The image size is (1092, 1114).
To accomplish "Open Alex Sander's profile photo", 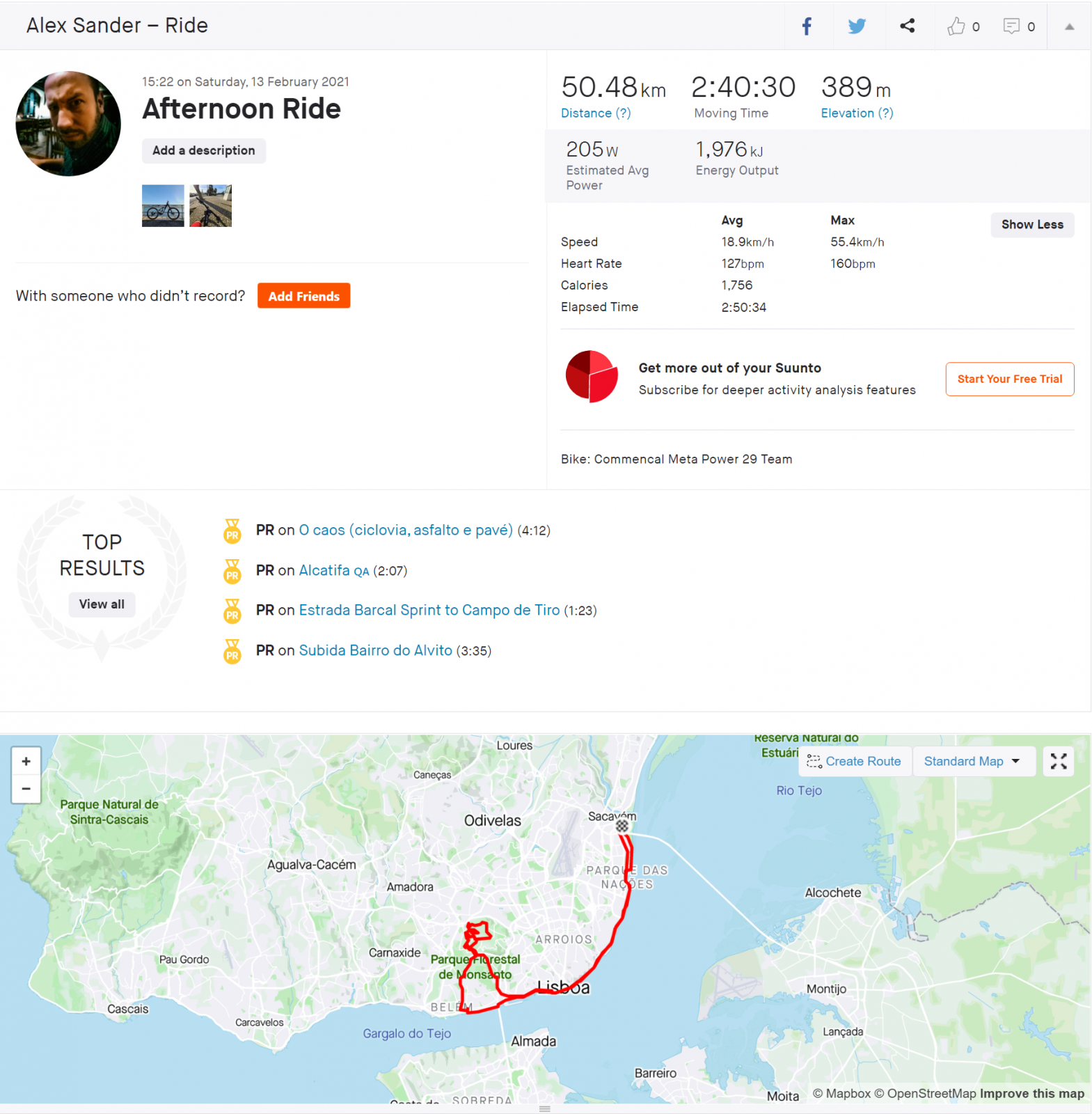I will point(68,123).
